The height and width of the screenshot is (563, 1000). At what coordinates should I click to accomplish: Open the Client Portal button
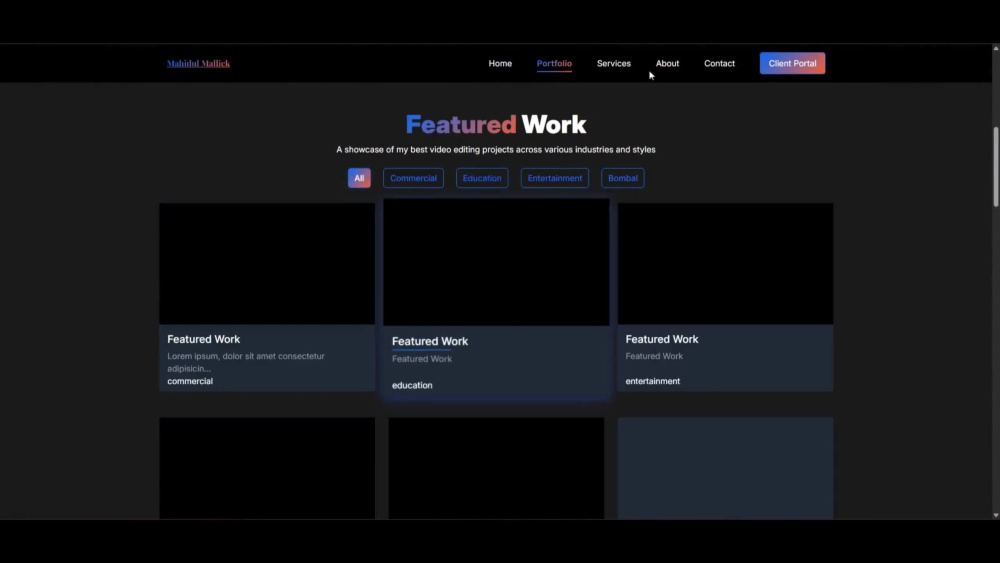(792, 63)
